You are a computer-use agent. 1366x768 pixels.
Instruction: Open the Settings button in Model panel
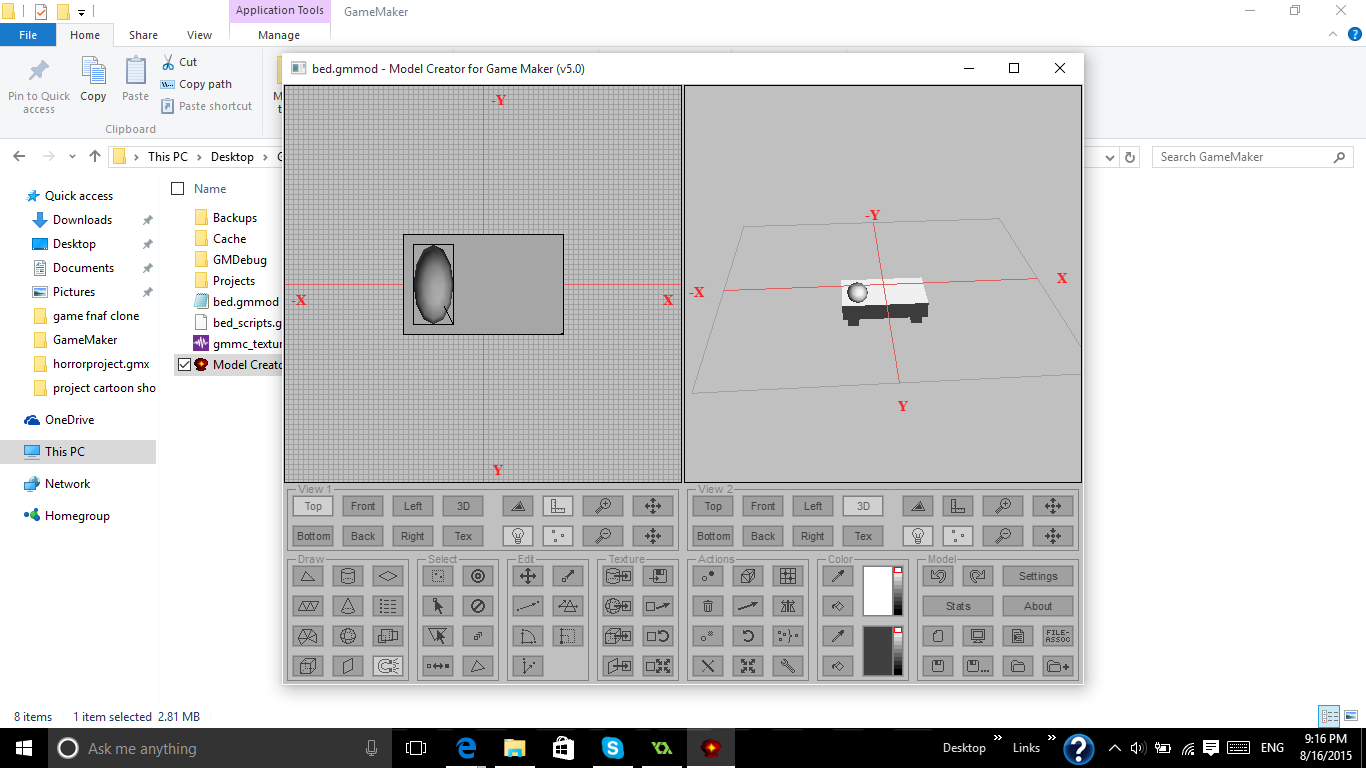[x=1038, y=576]
